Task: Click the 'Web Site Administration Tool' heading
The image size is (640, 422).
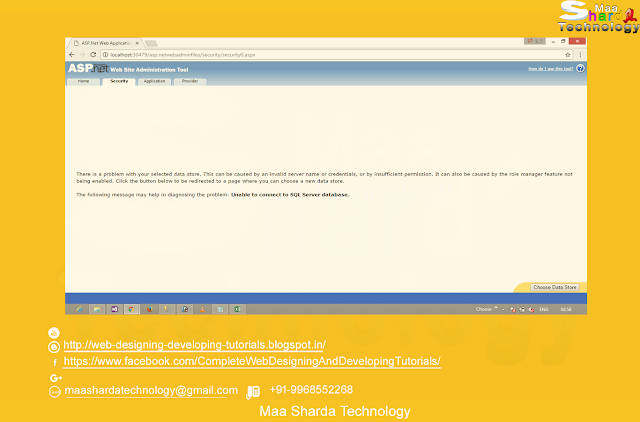Action: (x=149, y=70)
